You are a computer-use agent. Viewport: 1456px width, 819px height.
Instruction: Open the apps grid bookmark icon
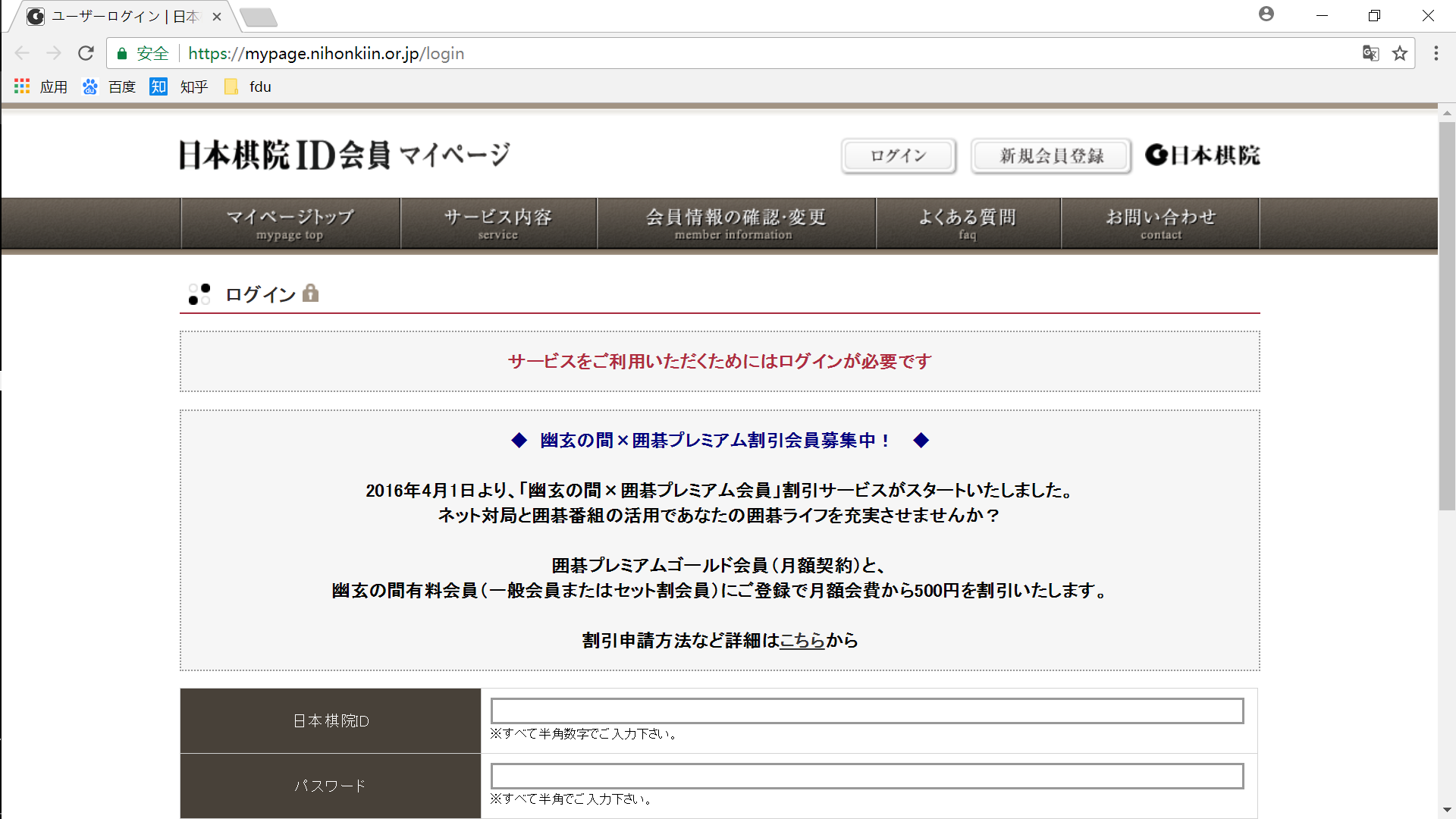[22, 86]
